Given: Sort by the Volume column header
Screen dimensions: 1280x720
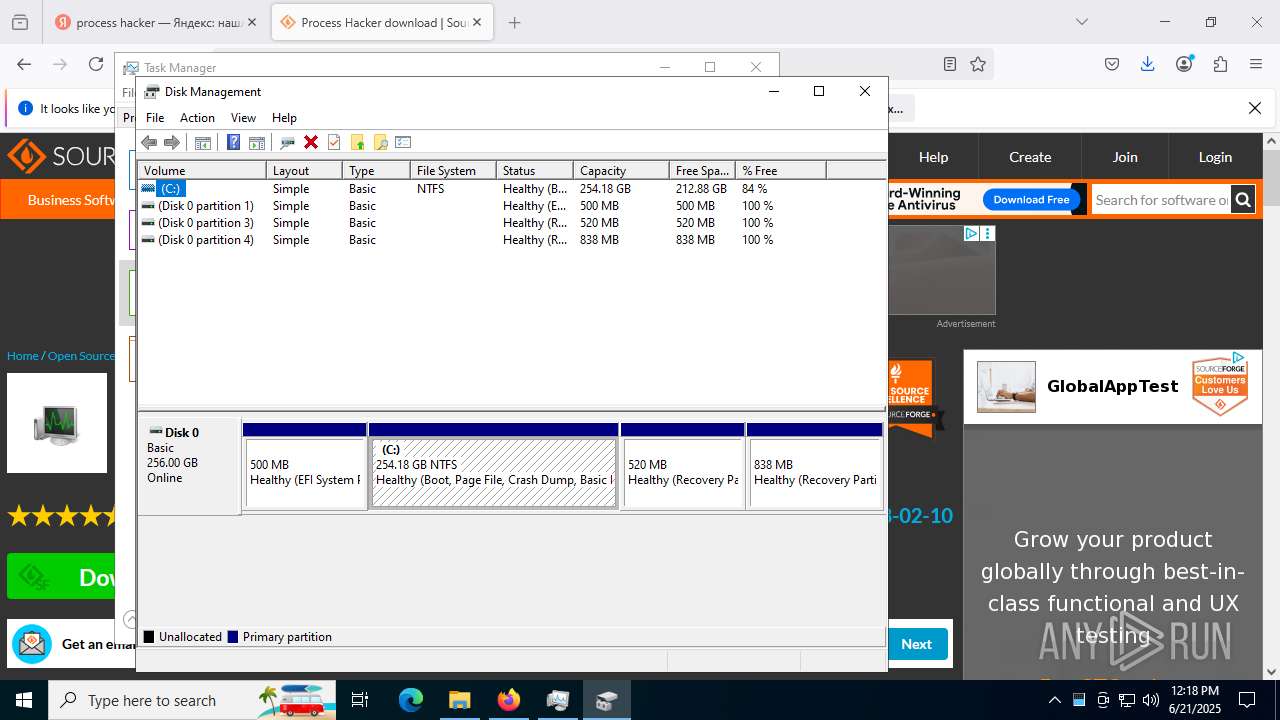Looking at the screenshot, I should [202, 171].
